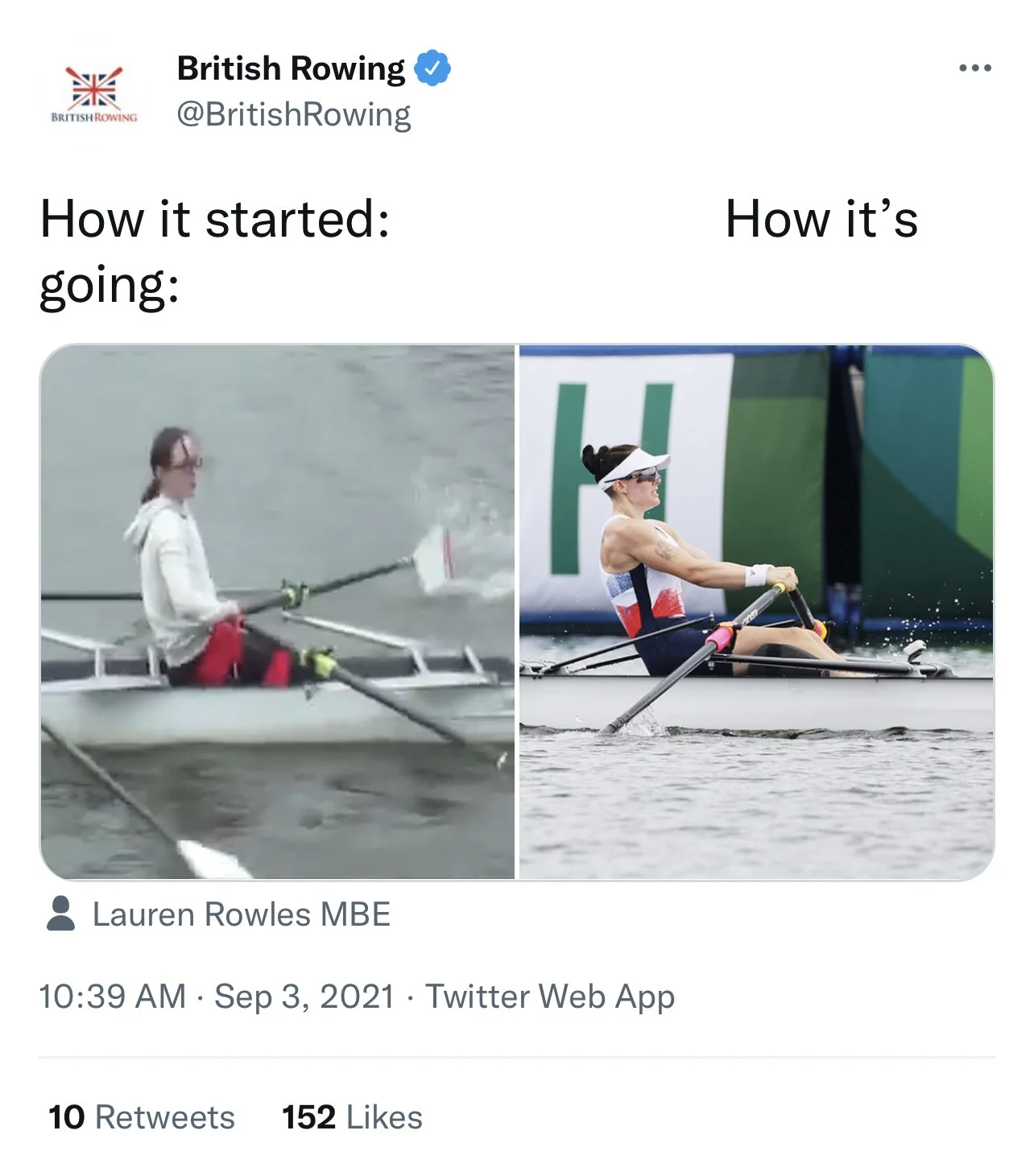Open the left photo of rower in hoodie

coord(278,612)
